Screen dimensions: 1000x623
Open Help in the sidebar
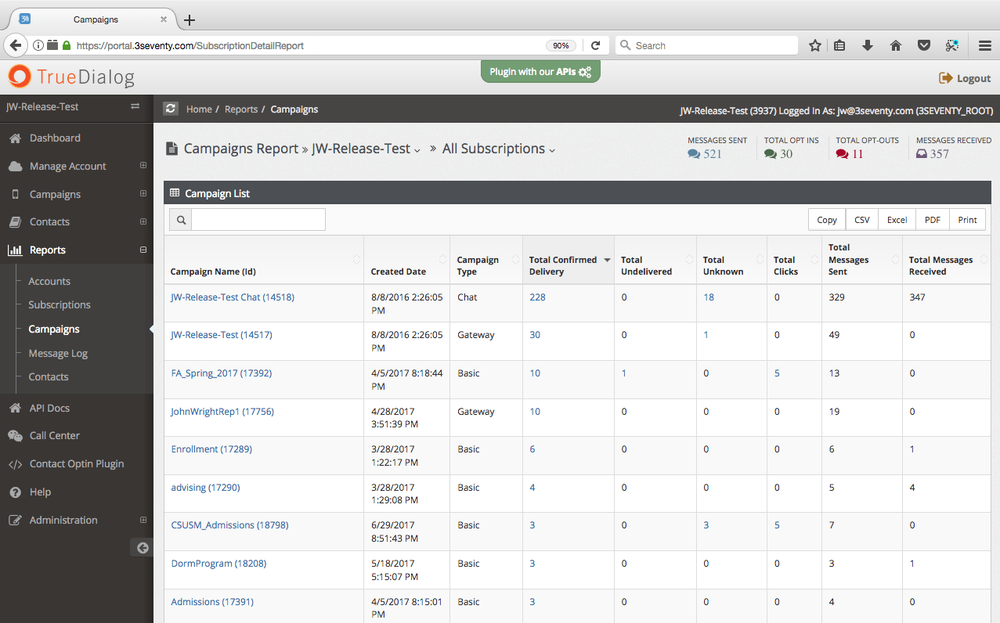click(x=40, y=492)
